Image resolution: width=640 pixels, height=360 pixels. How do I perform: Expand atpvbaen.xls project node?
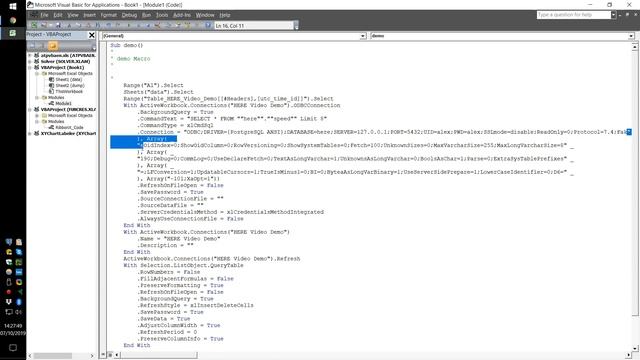click(30, 55)
